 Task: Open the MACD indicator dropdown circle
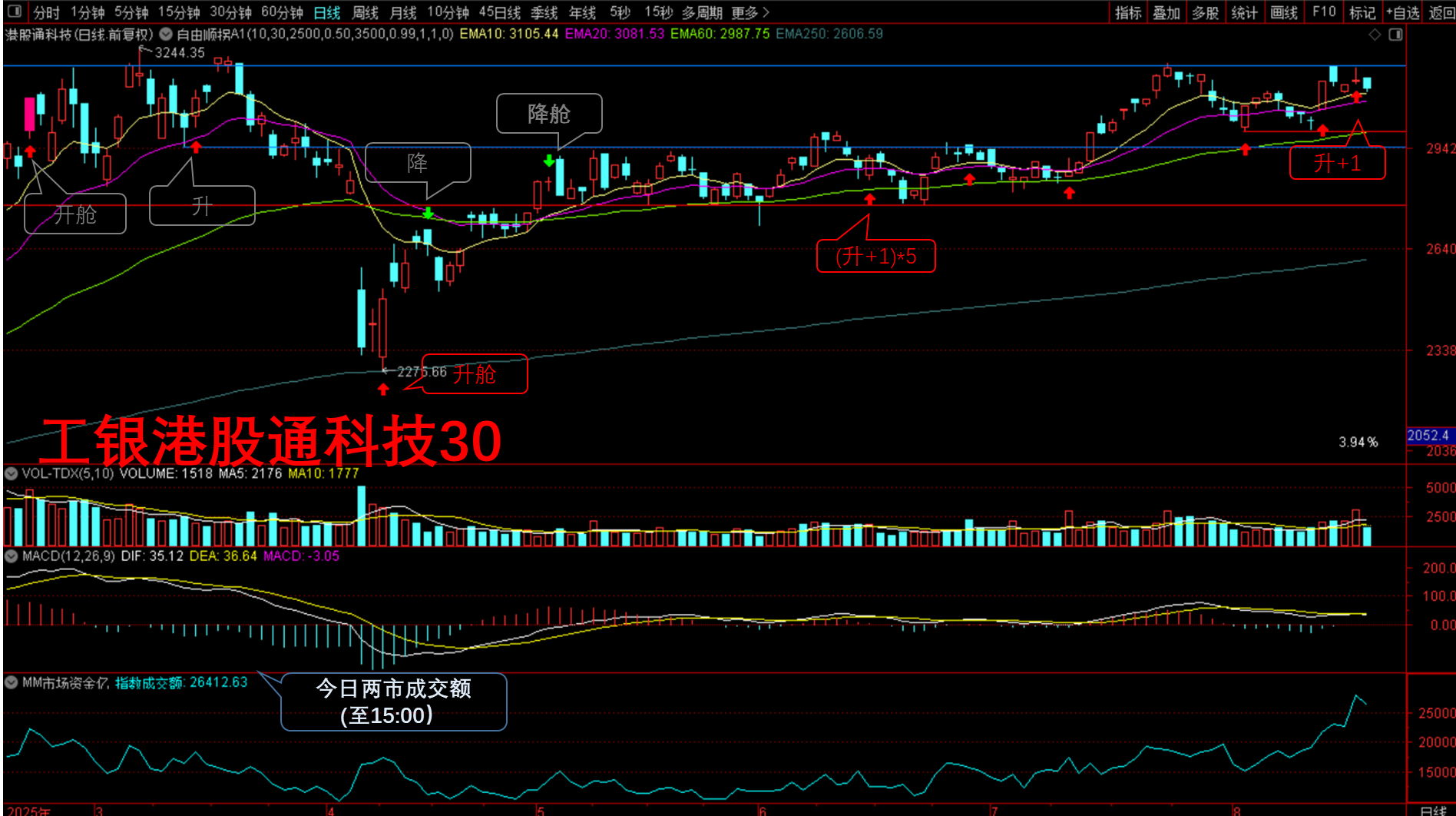tap(12, 555)
